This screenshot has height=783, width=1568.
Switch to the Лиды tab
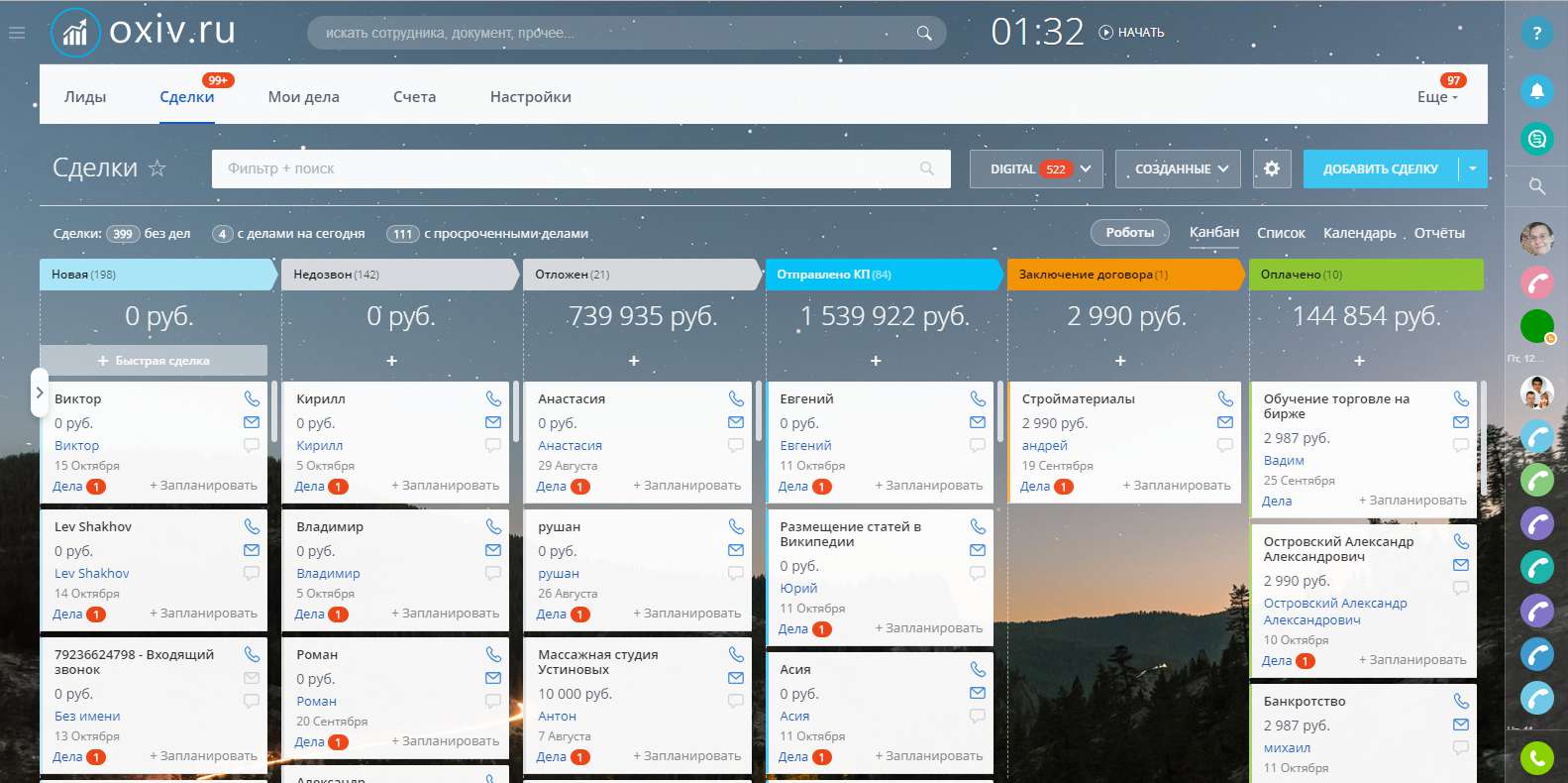(85, 97)
